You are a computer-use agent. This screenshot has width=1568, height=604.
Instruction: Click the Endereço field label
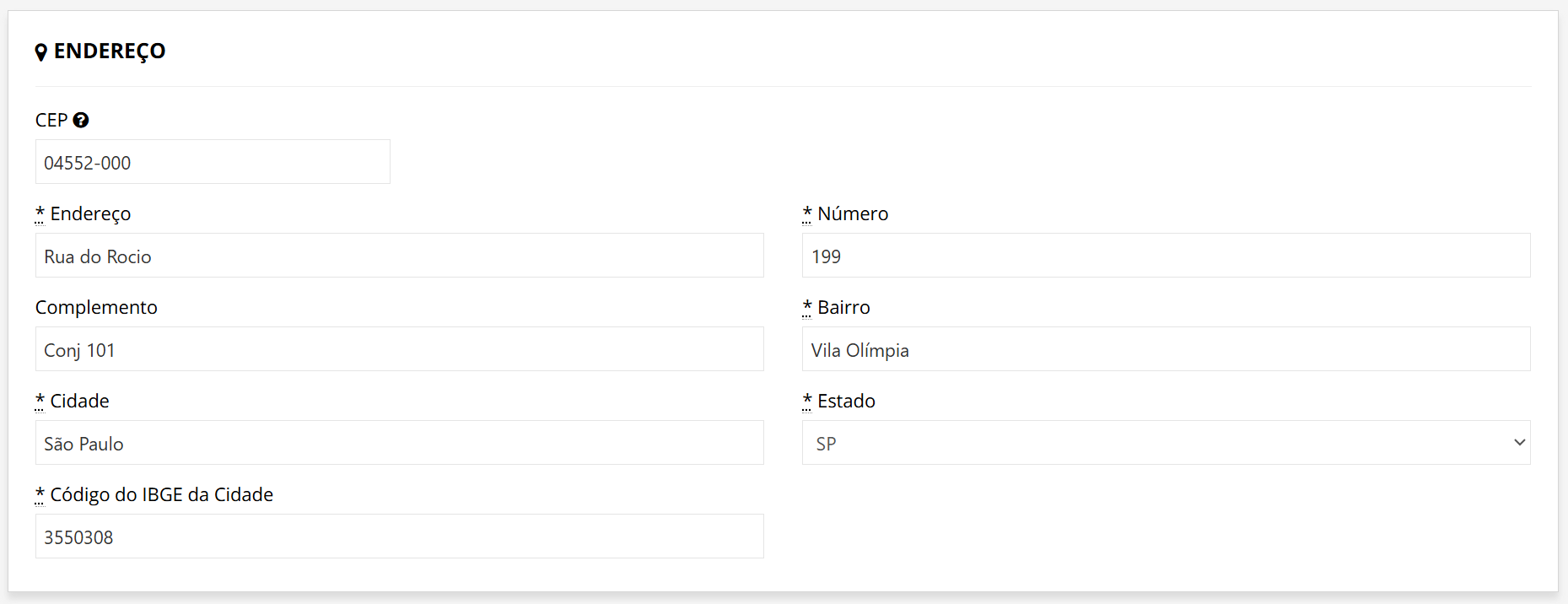(x=90, y=213)
